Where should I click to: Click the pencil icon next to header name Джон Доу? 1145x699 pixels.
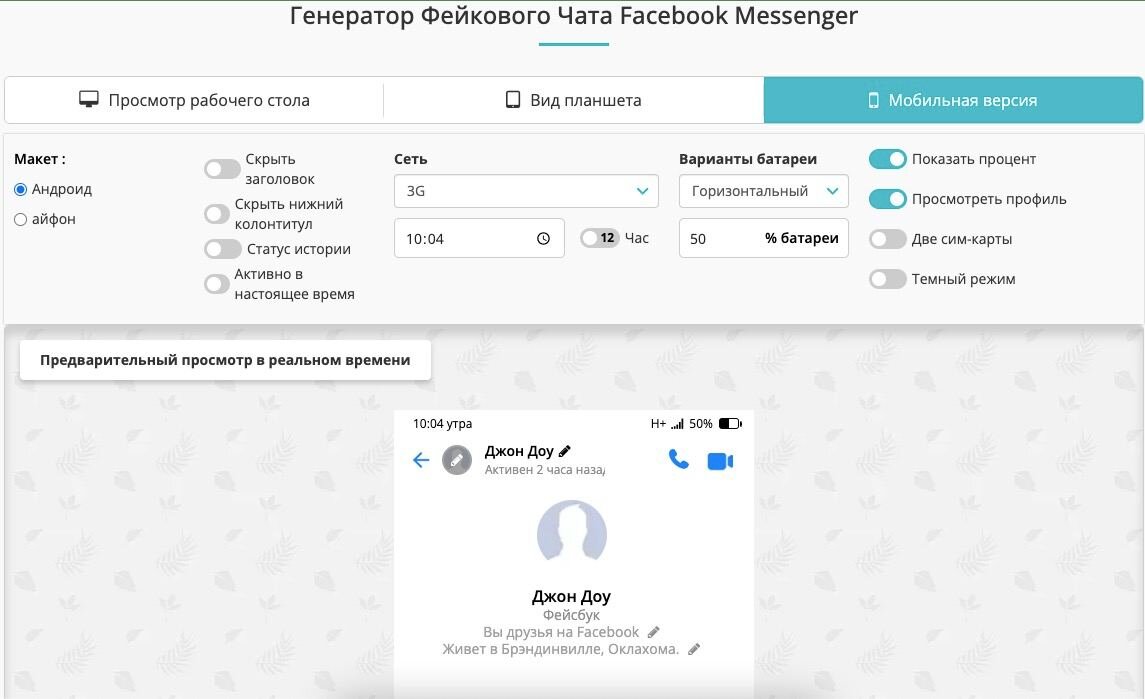coord(564,451)
